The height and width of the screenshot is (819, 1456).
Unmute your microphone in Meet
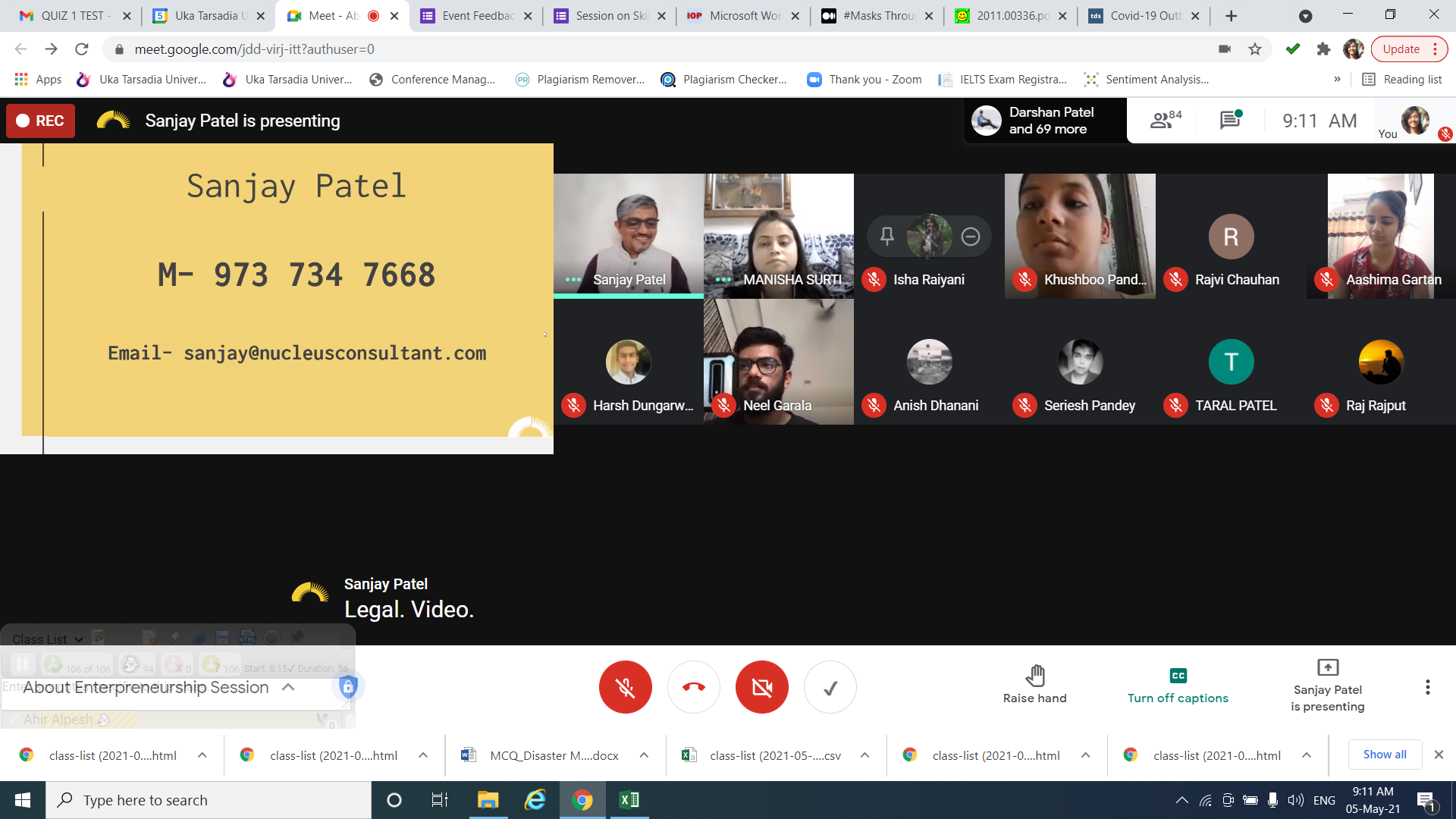coord(625,687)
